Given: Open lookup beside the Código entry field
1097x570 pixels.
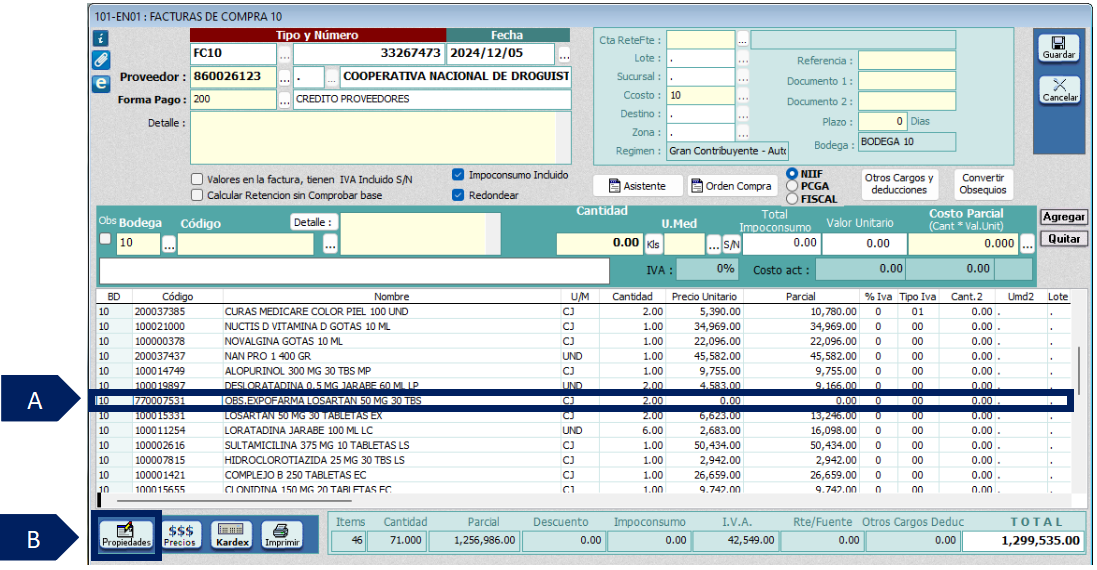Looking at the screenshot, I should click(x=330, y=244).
